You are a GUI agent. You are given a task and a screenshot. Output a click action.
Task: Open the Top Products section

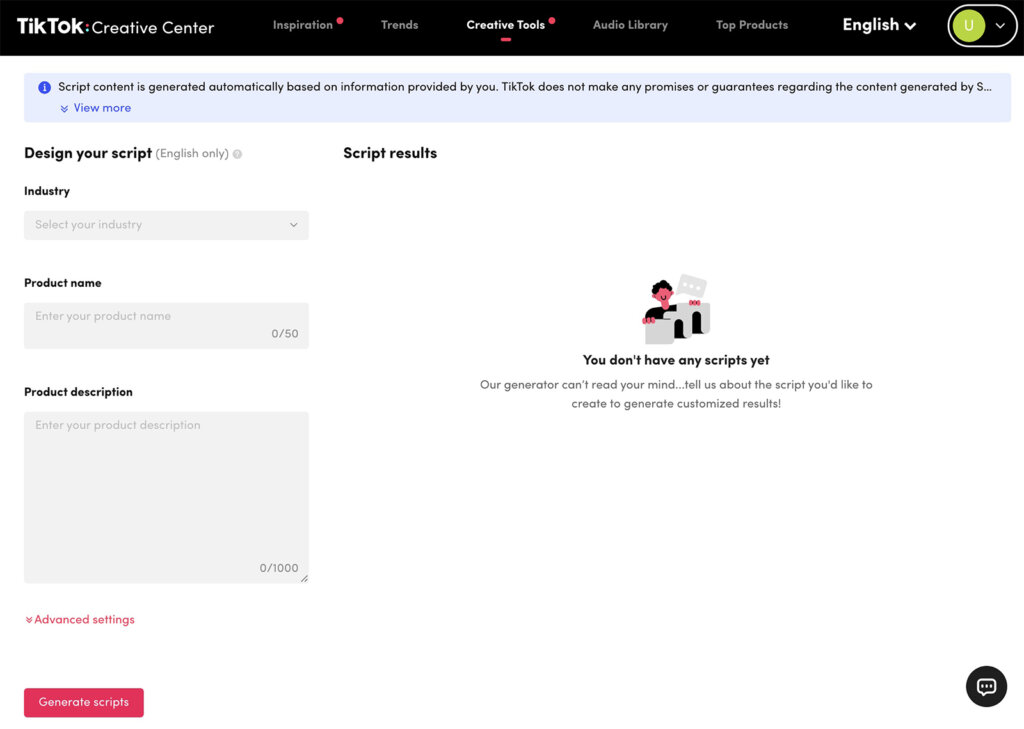751,25
